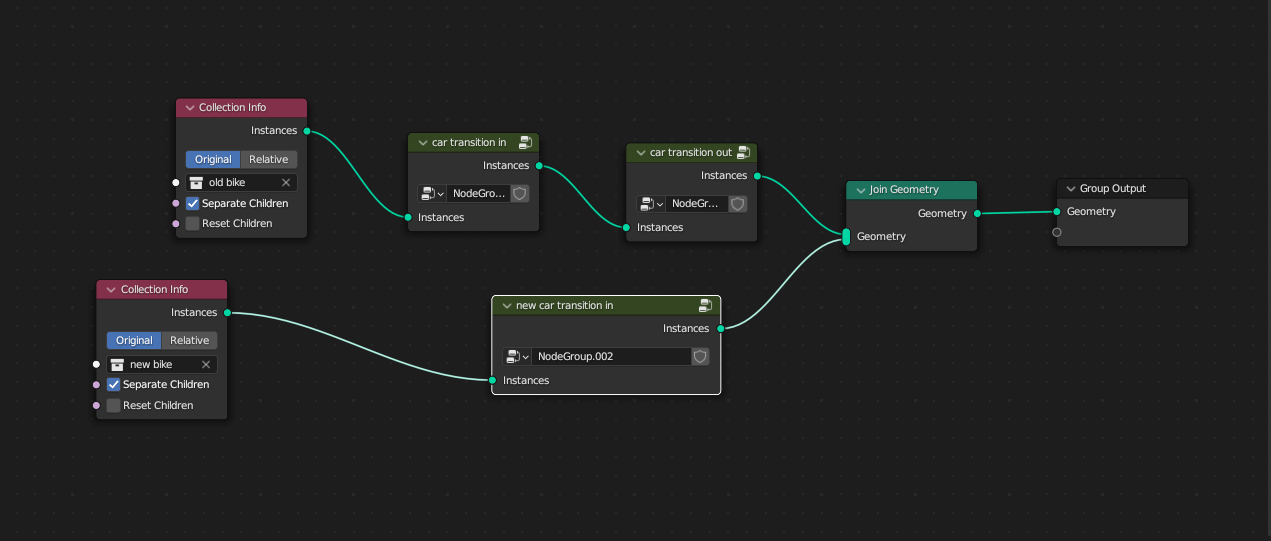Click the NodeGroup.002 name field
This screenshot has width=1271, height=541.
pos(611,356)
